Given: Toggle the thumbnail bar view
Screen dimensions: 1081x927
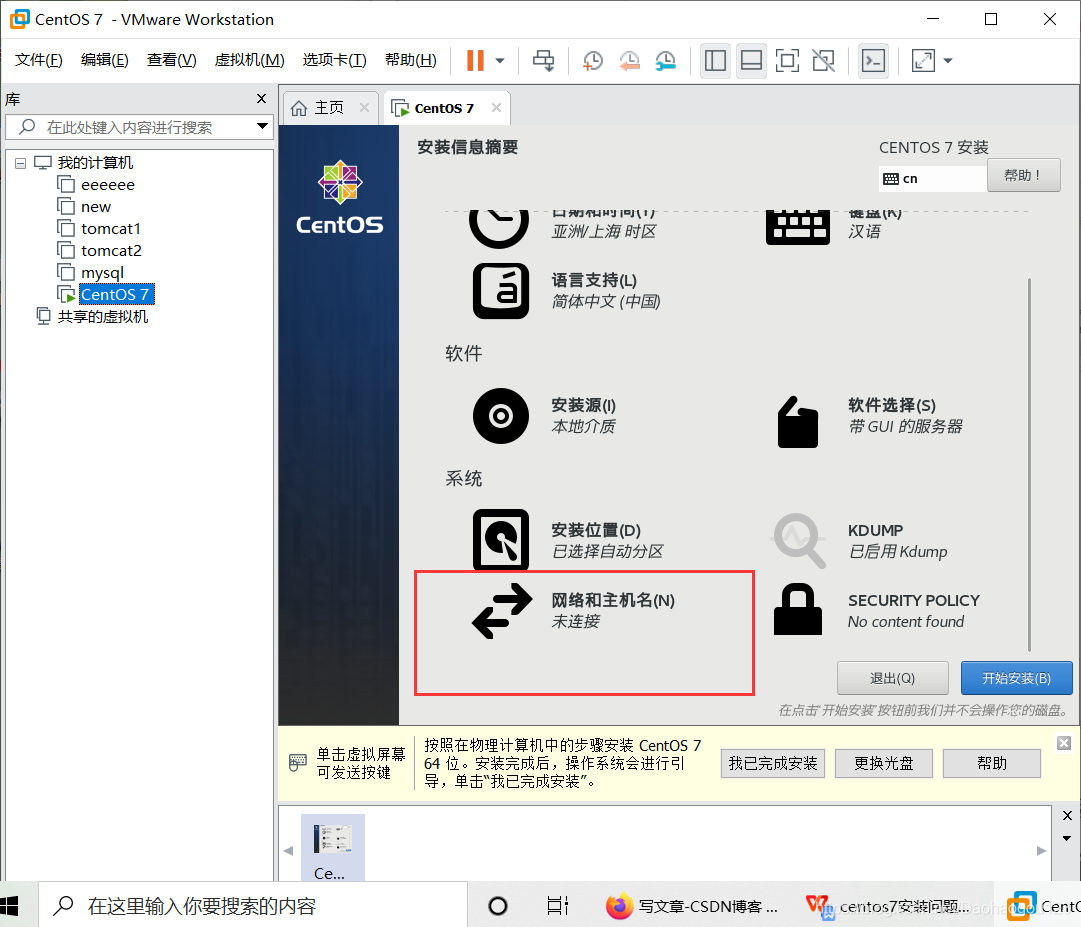Looking at the screenshot, I should (751, 61).
